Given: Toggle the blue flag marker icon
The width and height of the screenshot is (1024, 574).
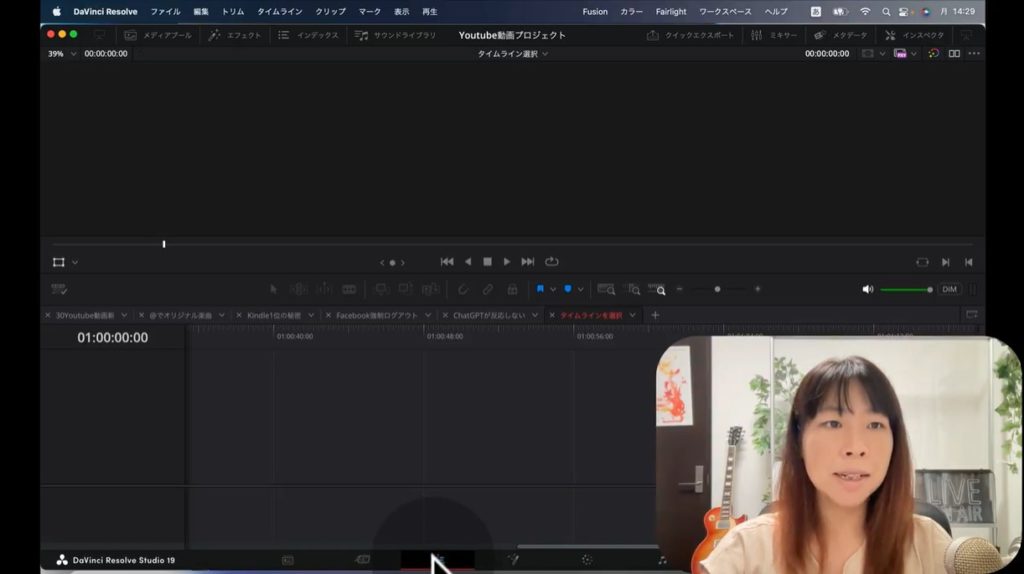Looking at the screenshot, I should coord(540,289).
